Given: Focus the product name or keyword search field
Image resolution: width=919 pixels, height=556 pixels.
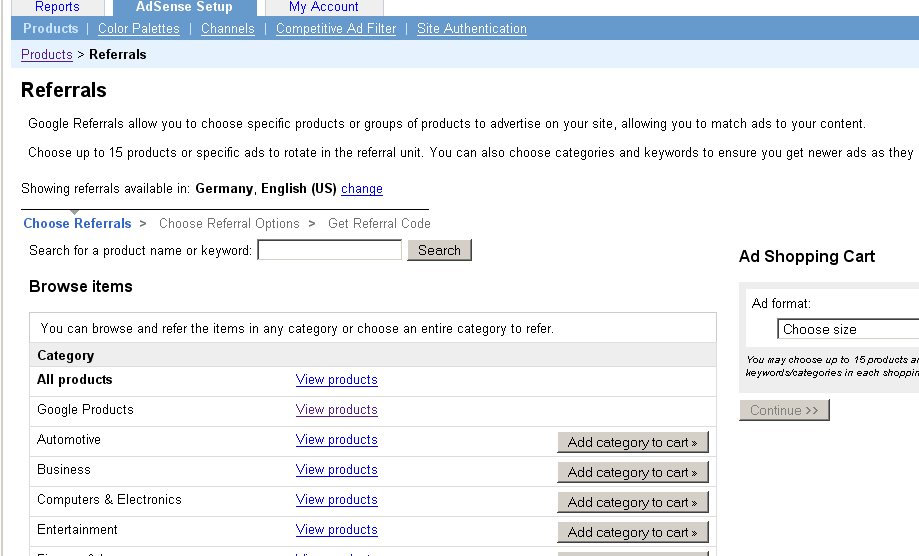Looking at the screenshot, I should [x=329, y=250].
